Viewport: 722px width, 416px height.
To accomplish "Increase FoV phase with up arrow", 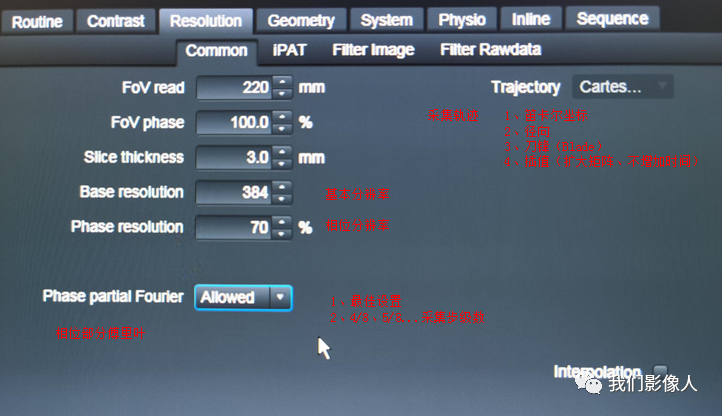I will tap(282, 117).
